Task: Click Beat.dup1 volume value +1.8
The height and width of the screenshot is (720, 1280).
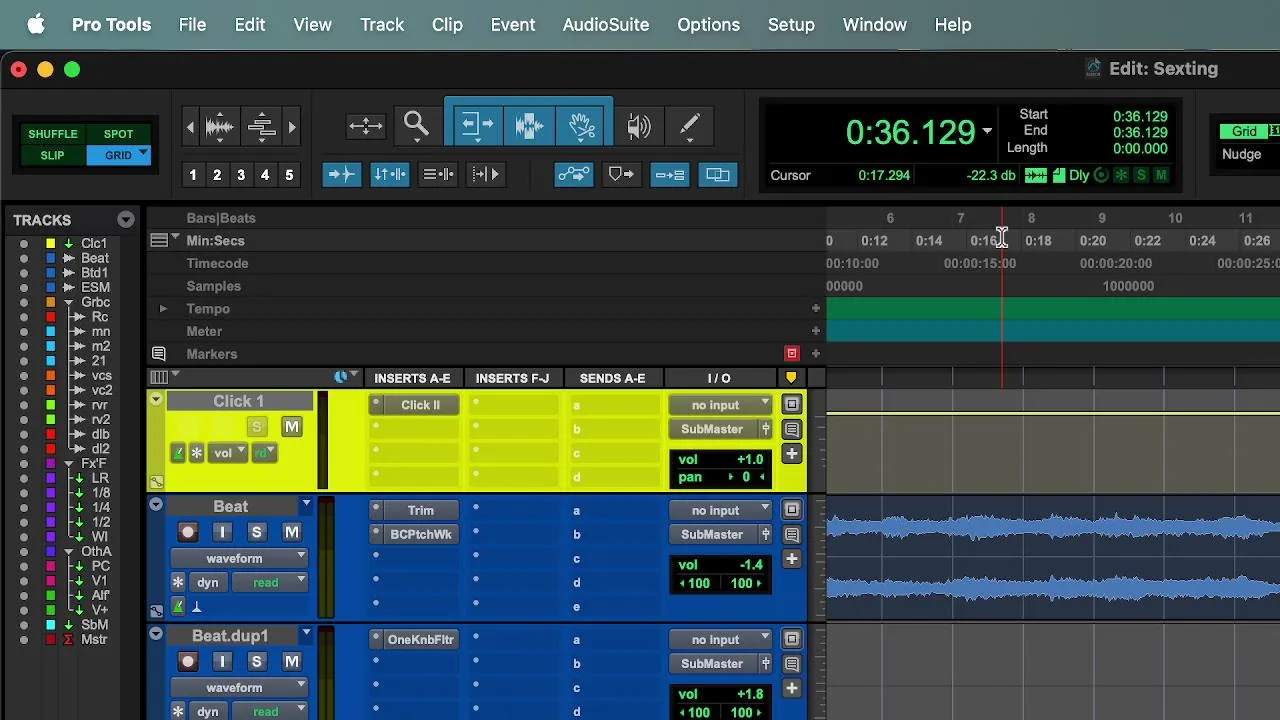Action: pos(750,694)
